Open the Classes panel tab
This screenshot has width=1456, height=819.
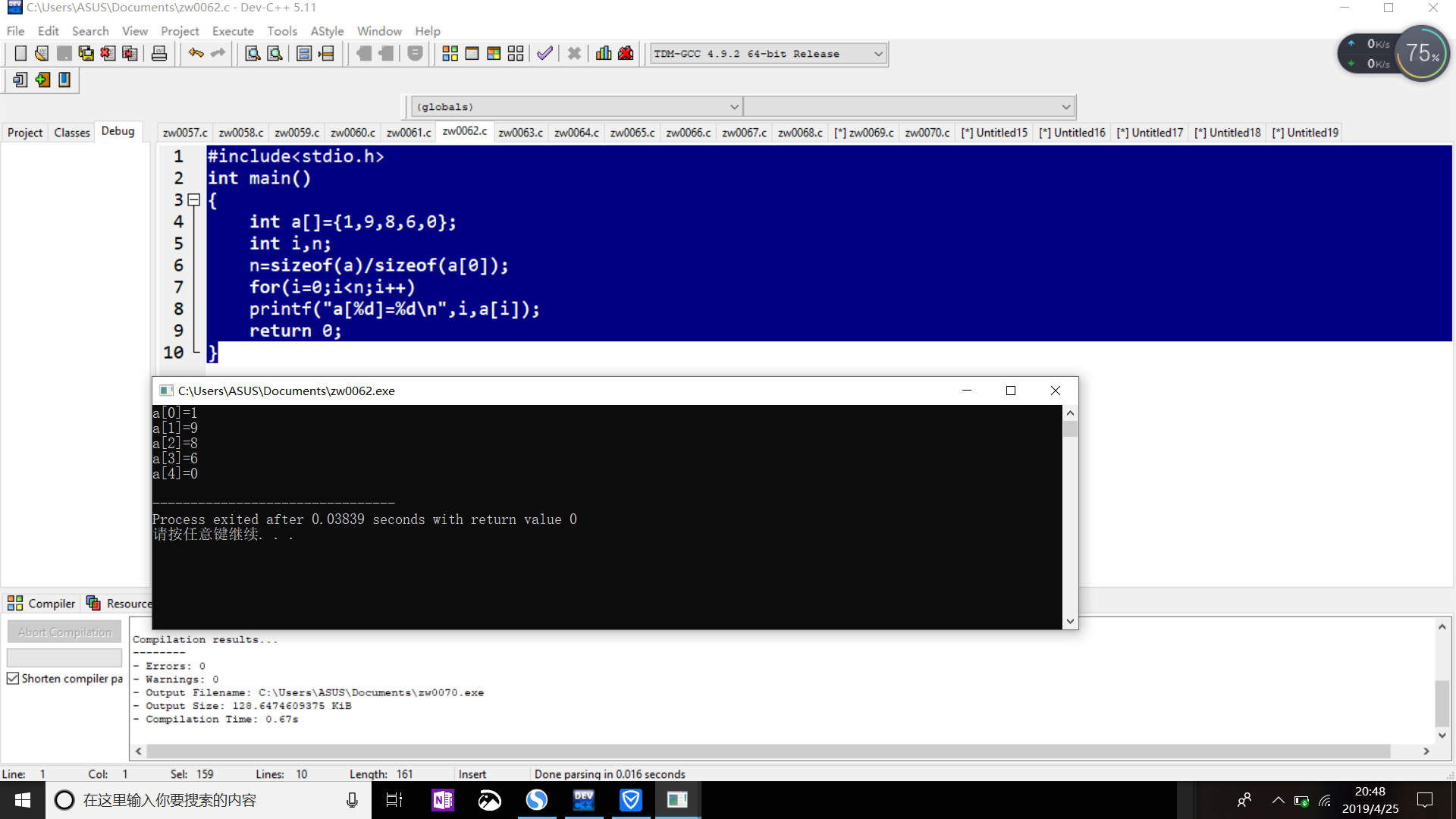(x=71, y=133)
